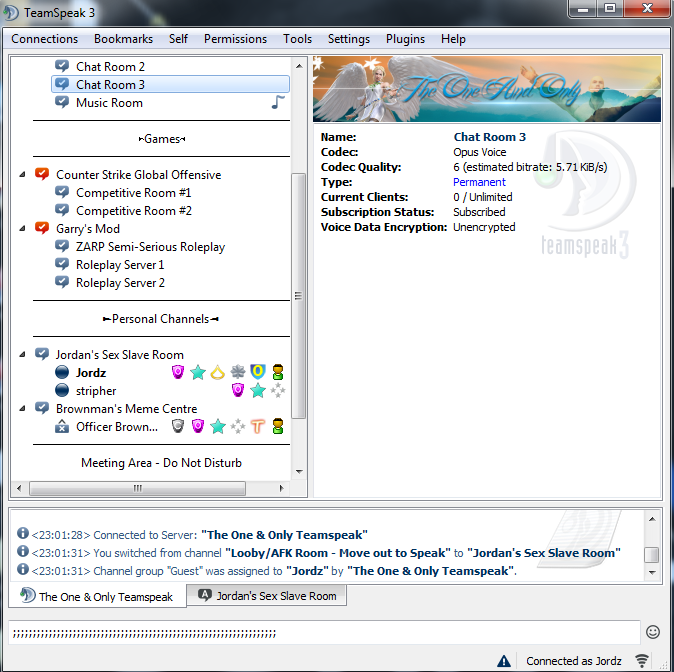Open the Tools menu
674x672 pixels.
click(x=297, y=39)
